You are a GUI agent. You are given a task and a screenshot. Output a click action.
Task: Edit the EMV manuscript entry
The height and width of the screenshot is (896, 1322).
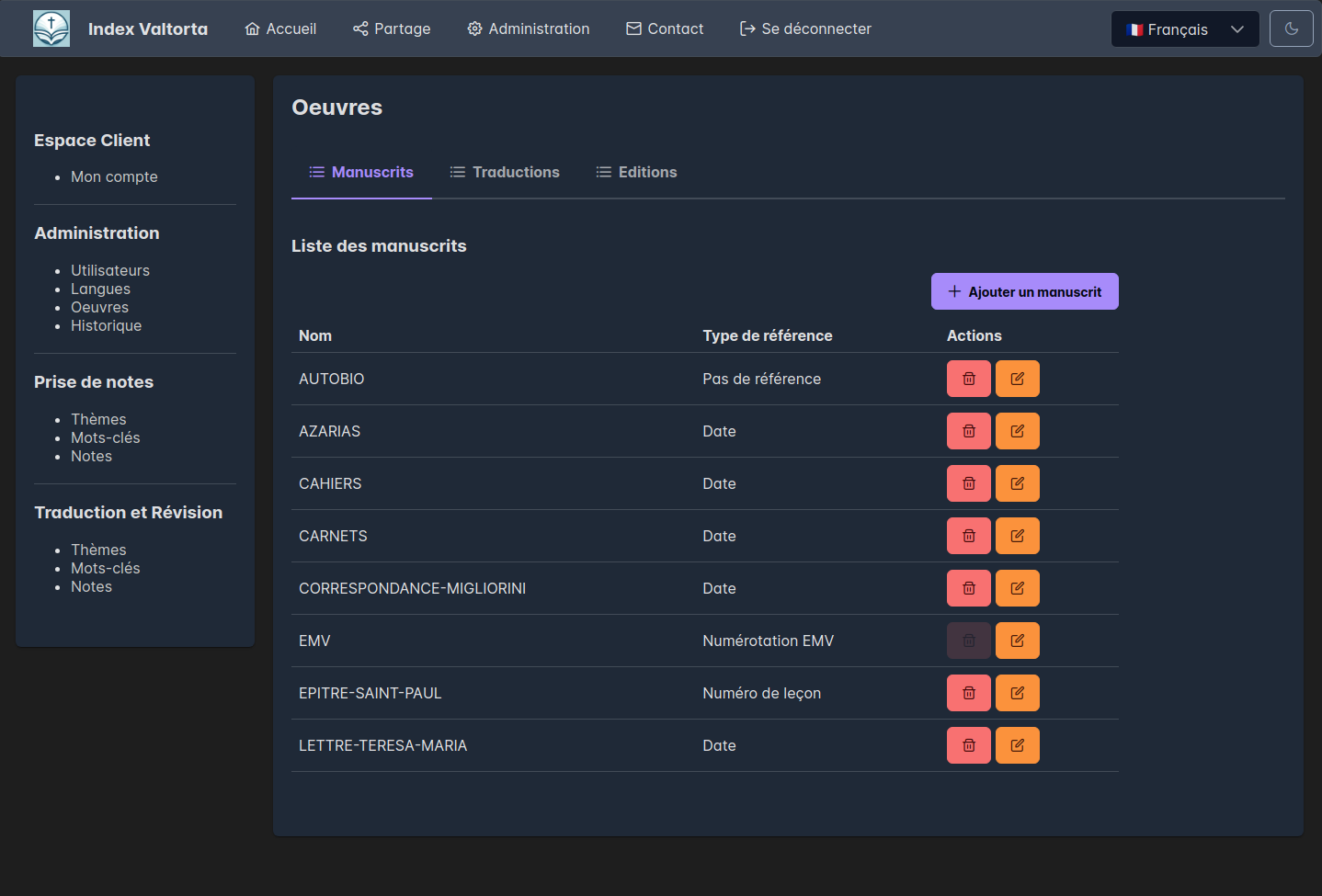[1017, 641]
